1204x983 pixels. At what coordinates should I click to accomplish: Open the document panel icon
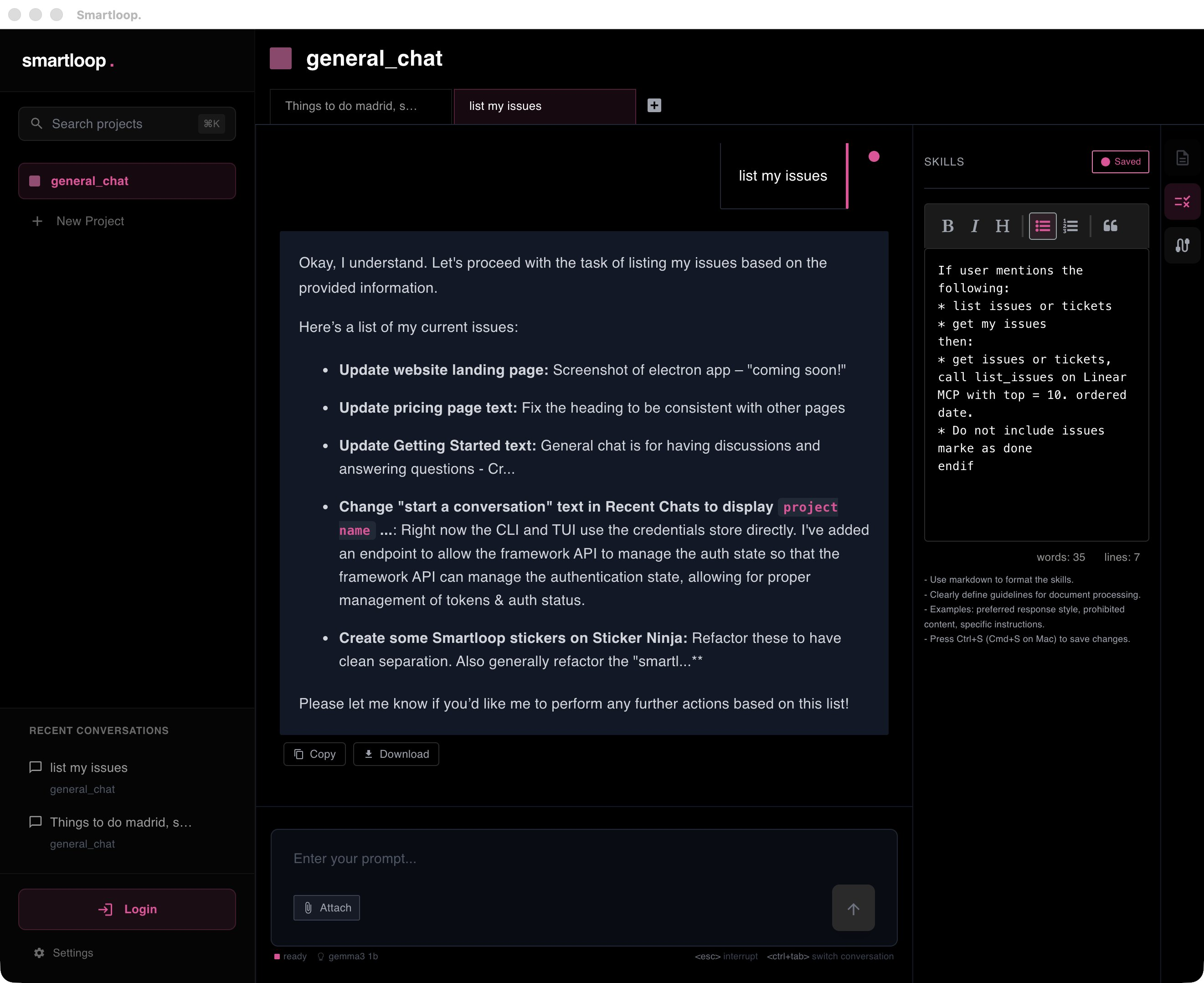pos(1182,158)
